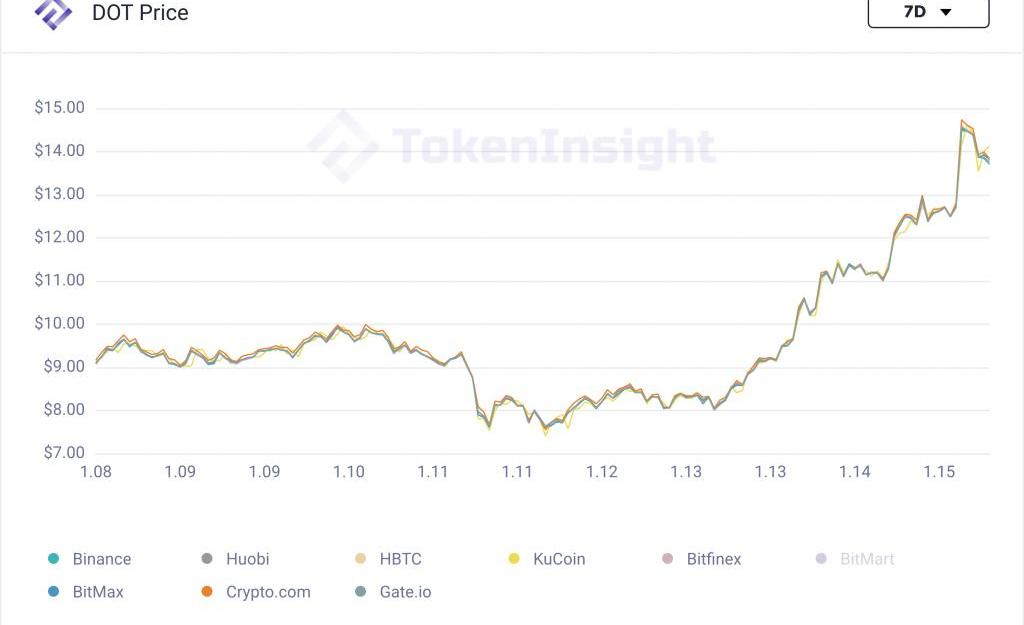Toggle the Huobi legend entry
The image size is (1024, 625).
[x=247, y=559]
